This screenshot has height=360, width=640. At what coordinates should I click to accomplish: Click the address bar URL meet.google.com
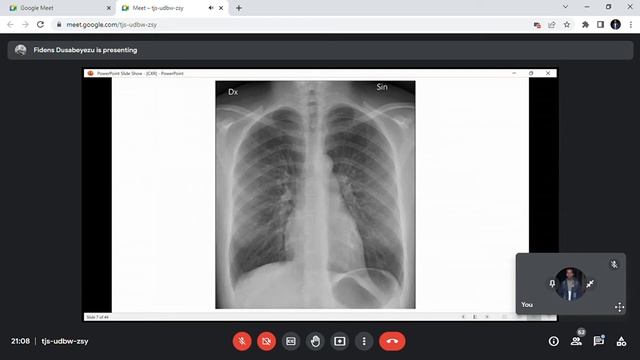[112, 24]
